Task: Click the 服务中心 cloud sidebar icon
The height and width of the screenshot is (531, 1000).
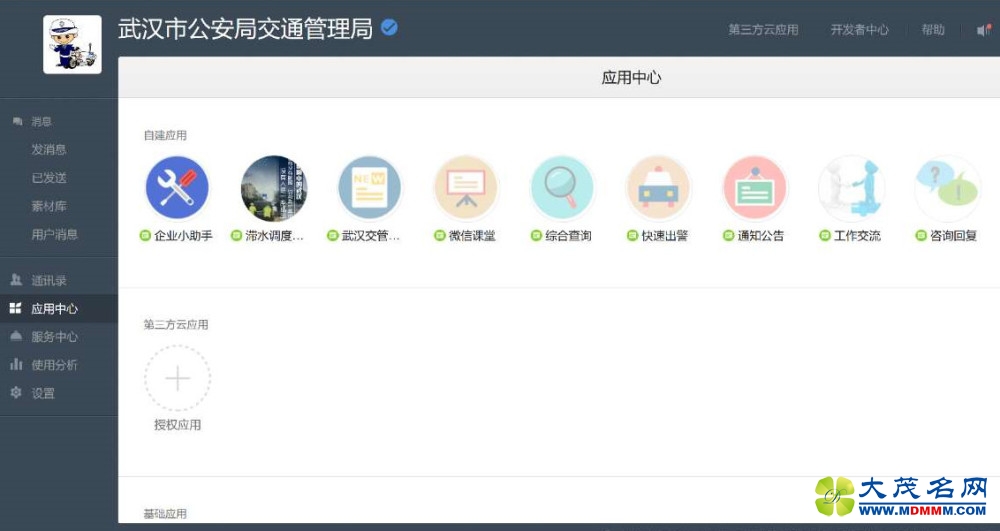Action: tap(17, 337)
